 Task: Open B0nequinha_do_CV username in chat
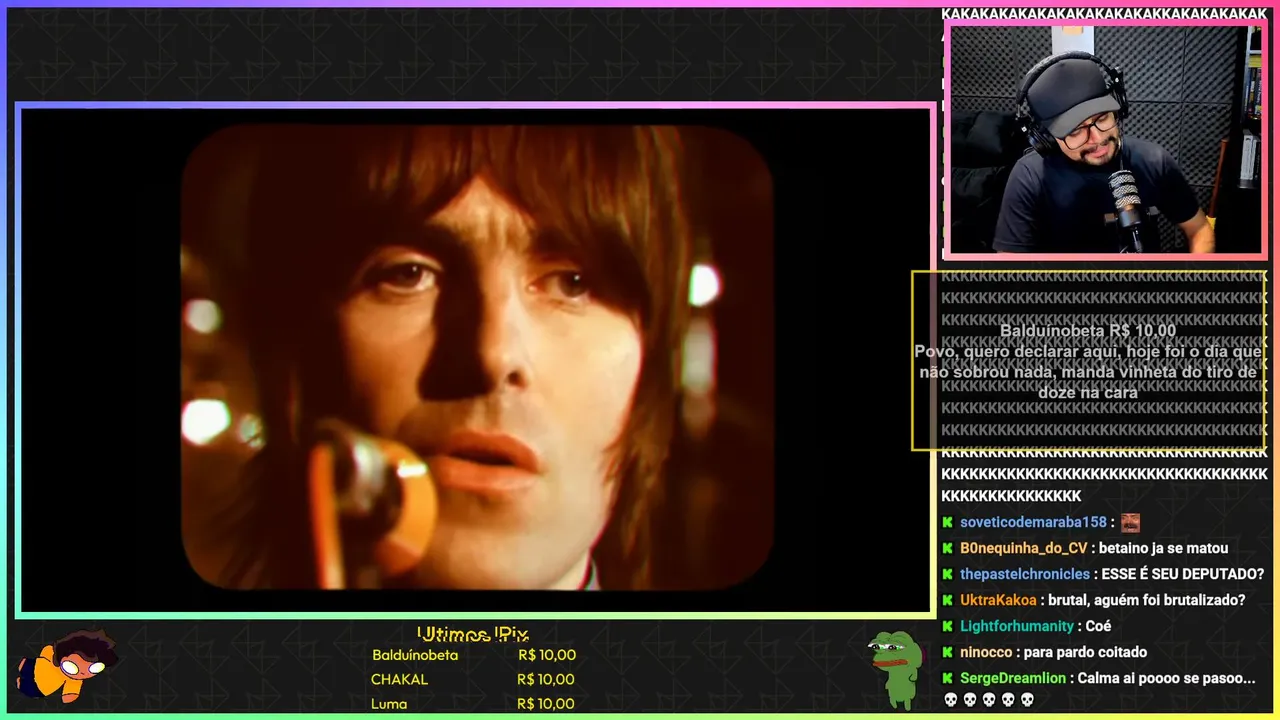[1023, 548]
